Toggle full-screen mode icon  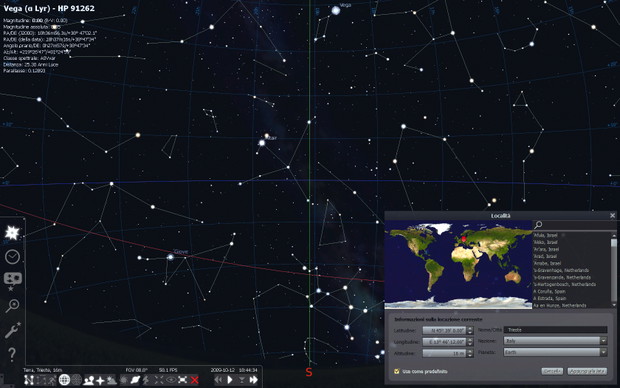point(182,380)
